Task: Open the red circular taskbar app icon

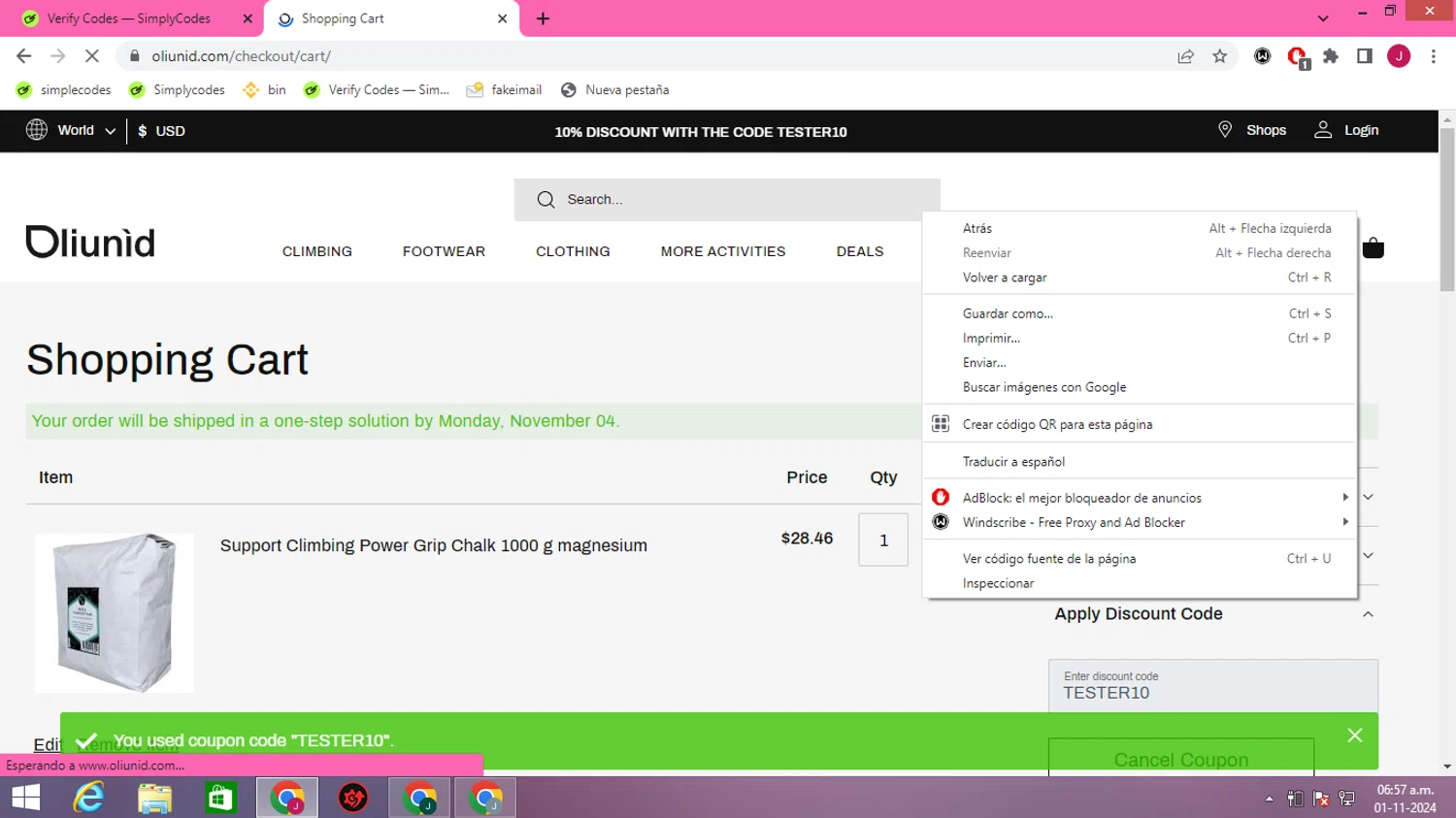Action: (x=353, y=798)
